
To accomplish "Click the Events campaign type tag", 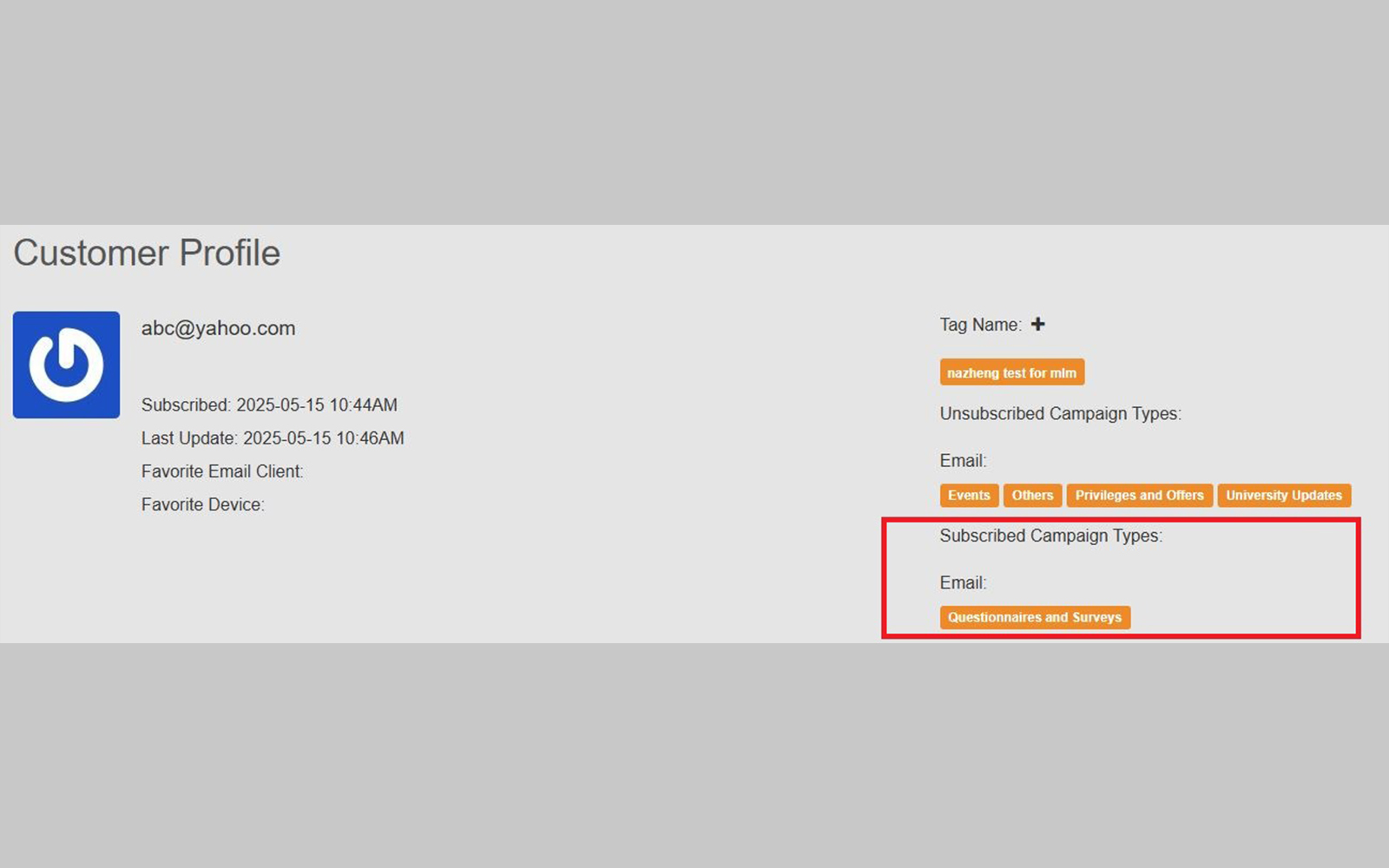I will pyautogui.click(x=969, y=496).
